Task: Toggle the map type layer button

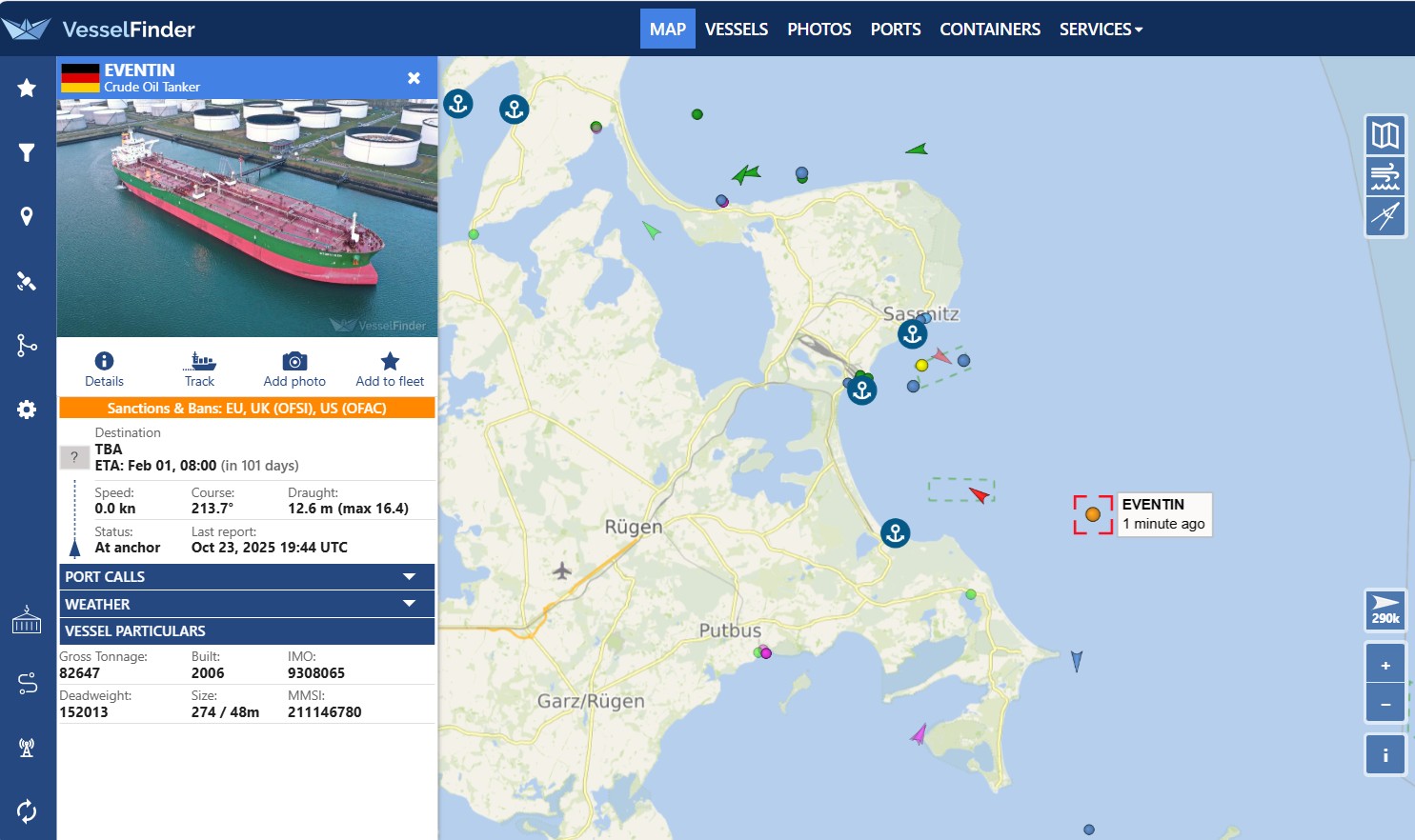Action: tap(1385, 135)
